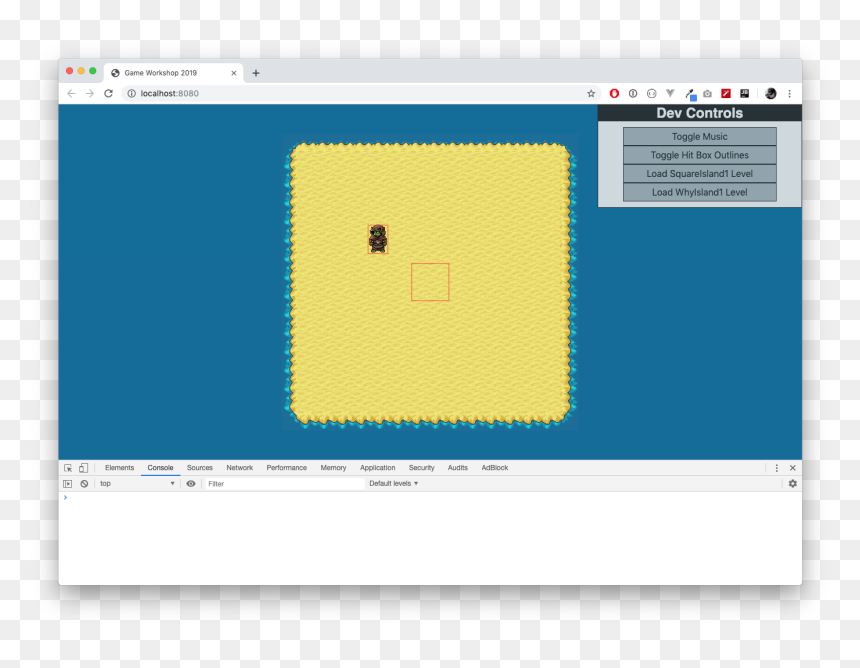Viewport: 860px width, 668px height.
Task: Bookmark this page with star icon
Action: coord(591,93)
